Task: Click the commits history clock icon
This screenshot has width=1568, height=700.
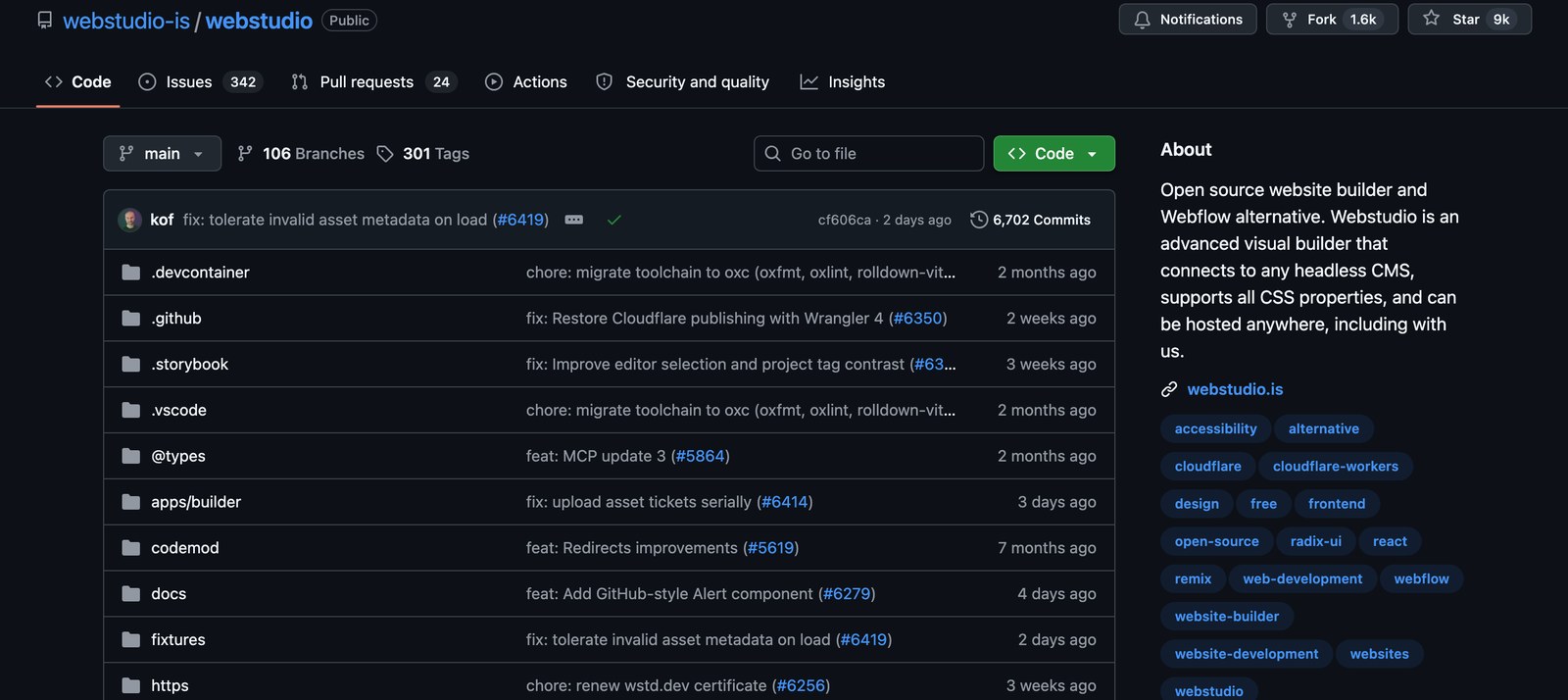Action: (978, 220)
